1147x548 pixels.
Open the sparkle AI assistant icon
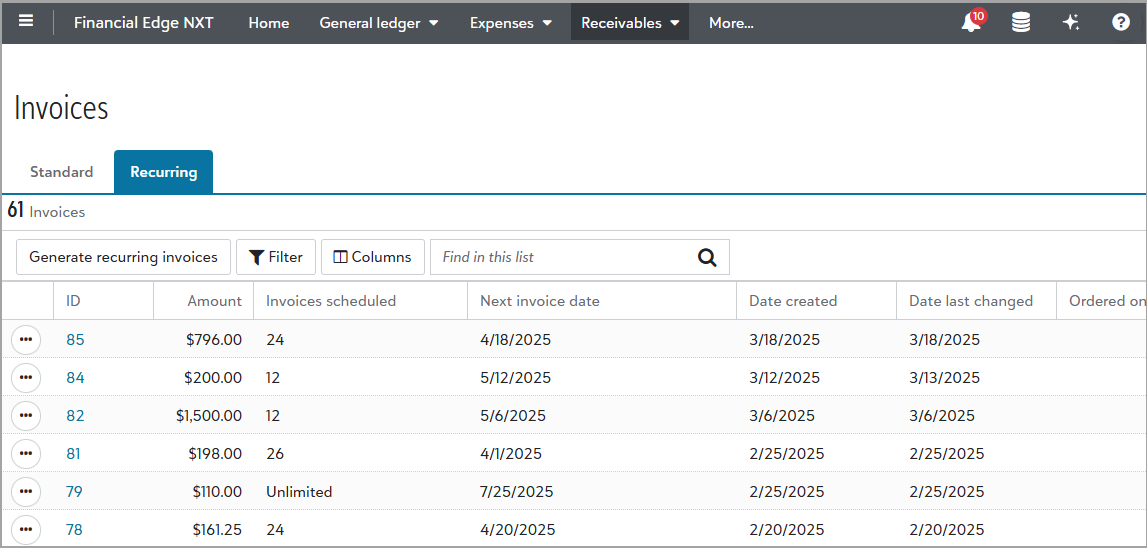(1070, 23)
